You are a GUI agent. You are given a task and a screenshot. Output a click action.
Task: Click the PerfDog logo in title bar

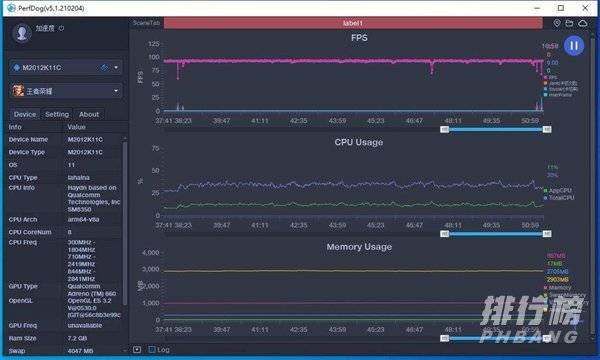pyautogui.click(x=11, y=8)
